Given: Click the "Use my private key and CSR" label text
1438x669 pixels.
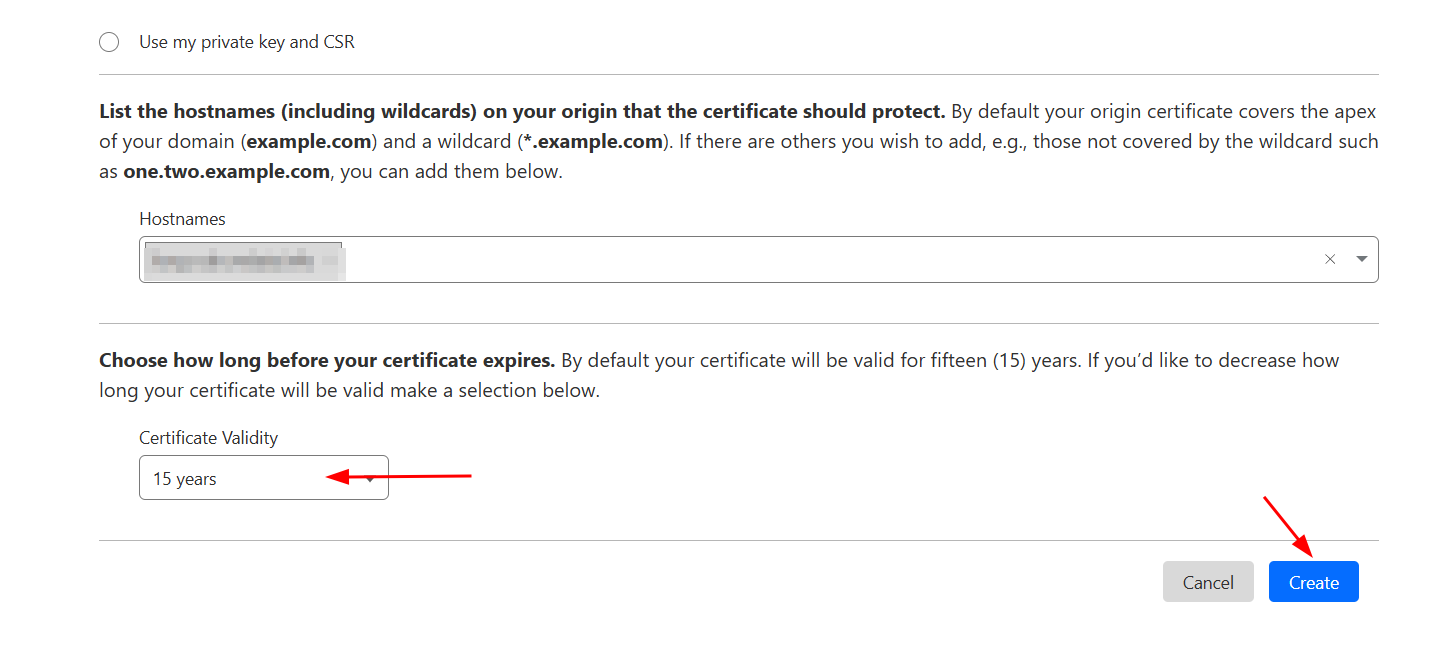Looking at the screenshot, I should click(x=246, y=42).
